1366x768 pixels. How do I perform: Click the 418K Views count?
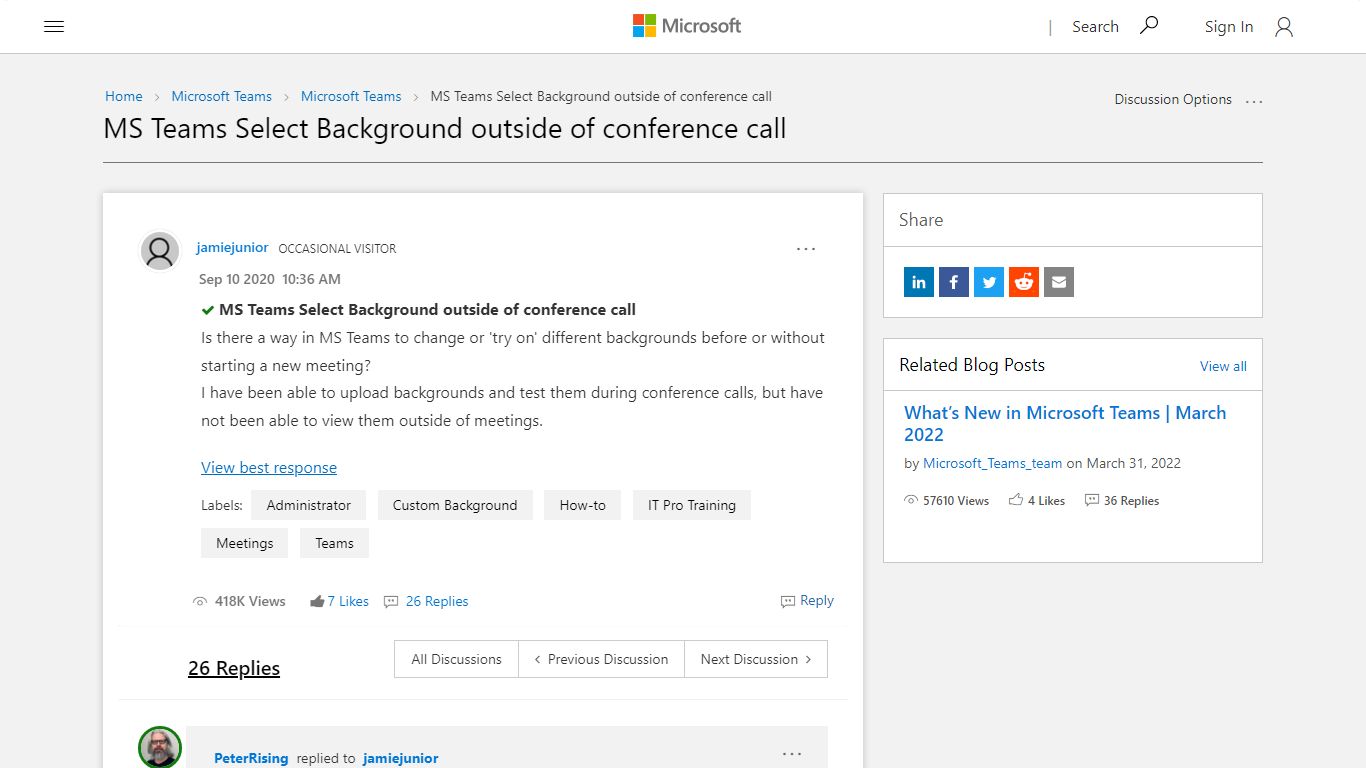pyautogui.click(x=239, y=601)
